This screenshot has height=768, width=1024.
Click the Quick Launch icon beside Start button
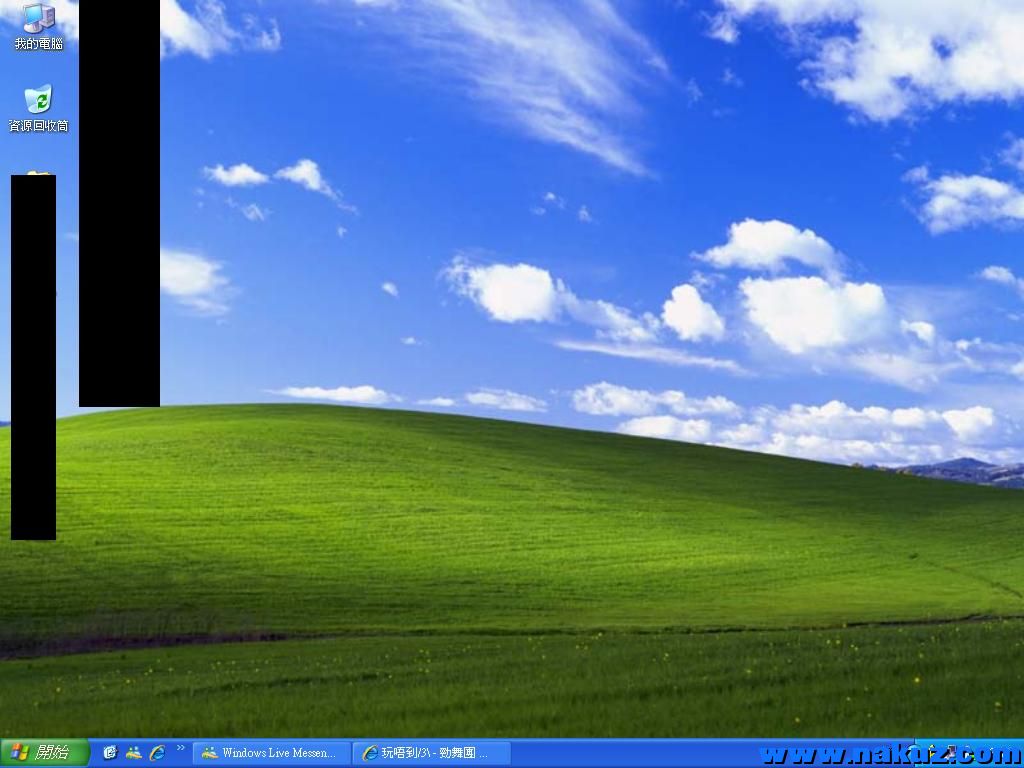point(110,753)
